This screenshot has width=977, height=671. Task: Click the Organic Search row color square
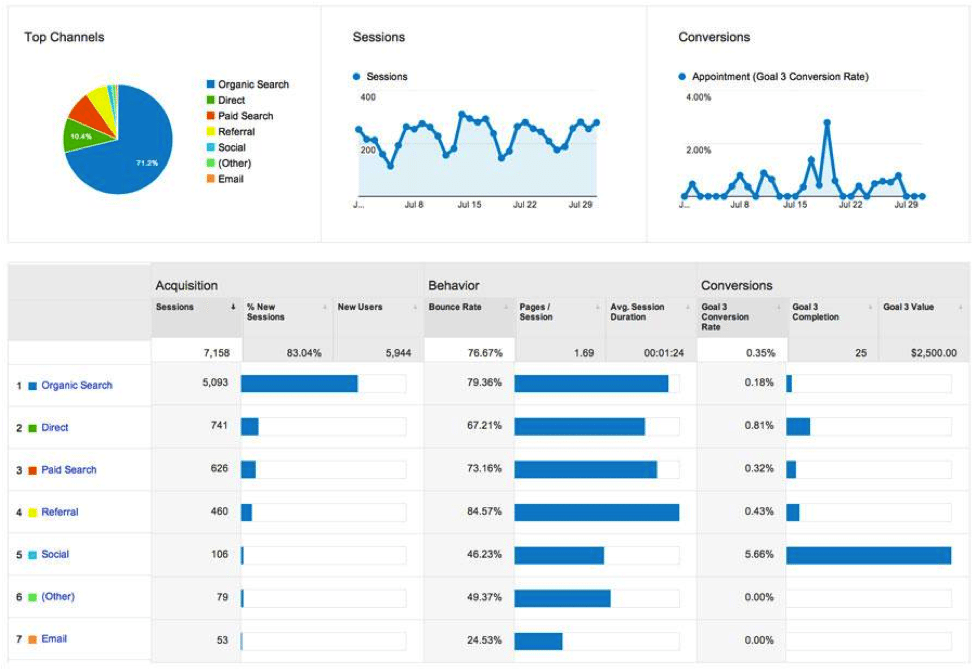[x=32, y=386]
